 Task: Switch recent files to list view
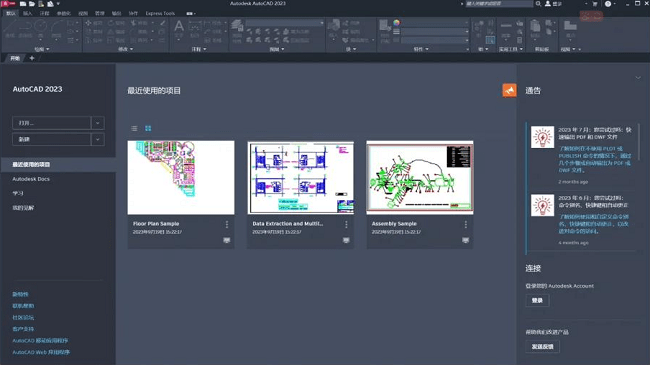click(x=134, y=129)
